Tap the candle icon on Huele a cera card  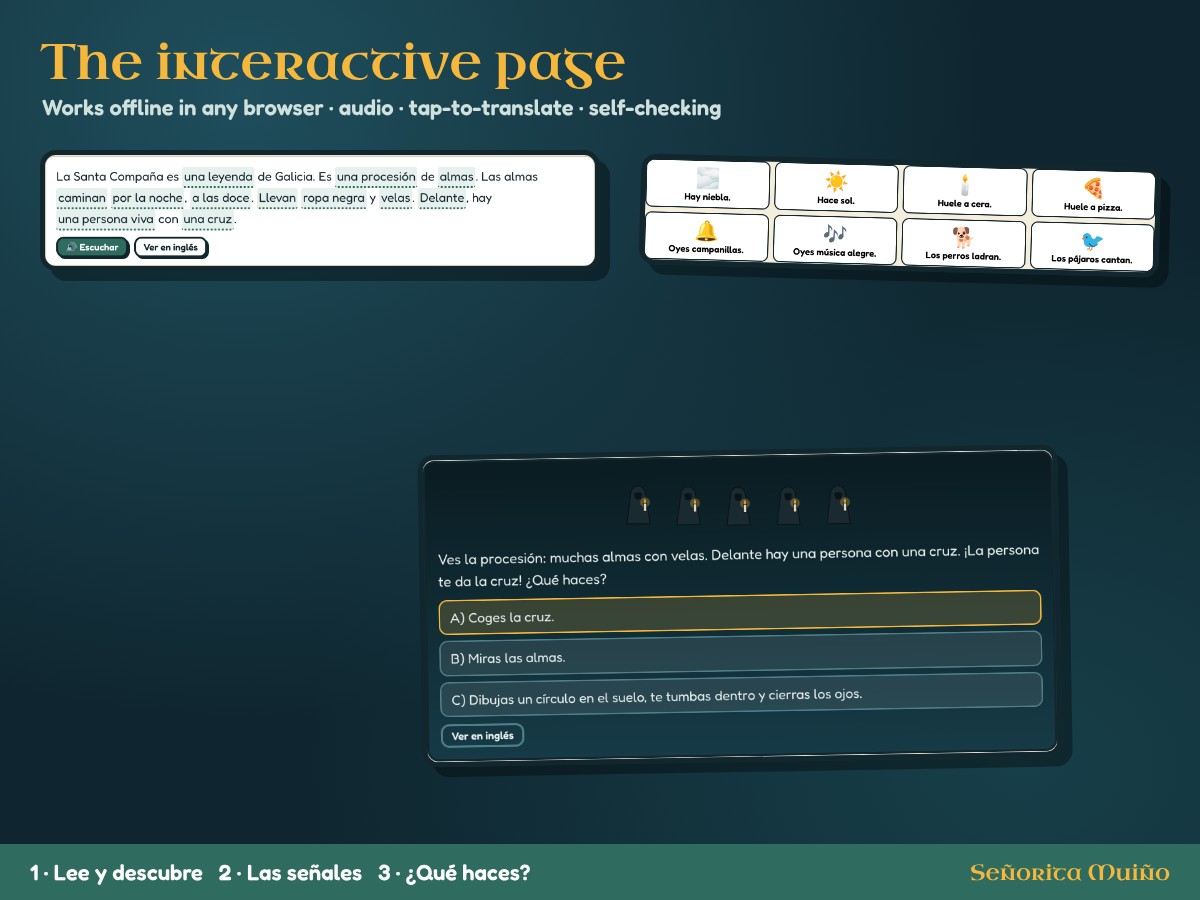[x=965, y=184]
